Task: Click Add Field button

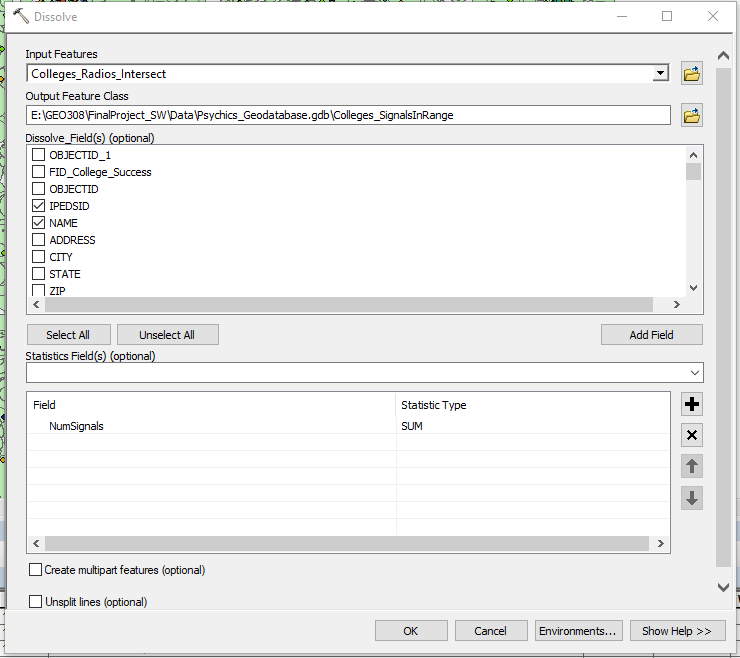Action: pyautogui.click(x=652, y=335)
